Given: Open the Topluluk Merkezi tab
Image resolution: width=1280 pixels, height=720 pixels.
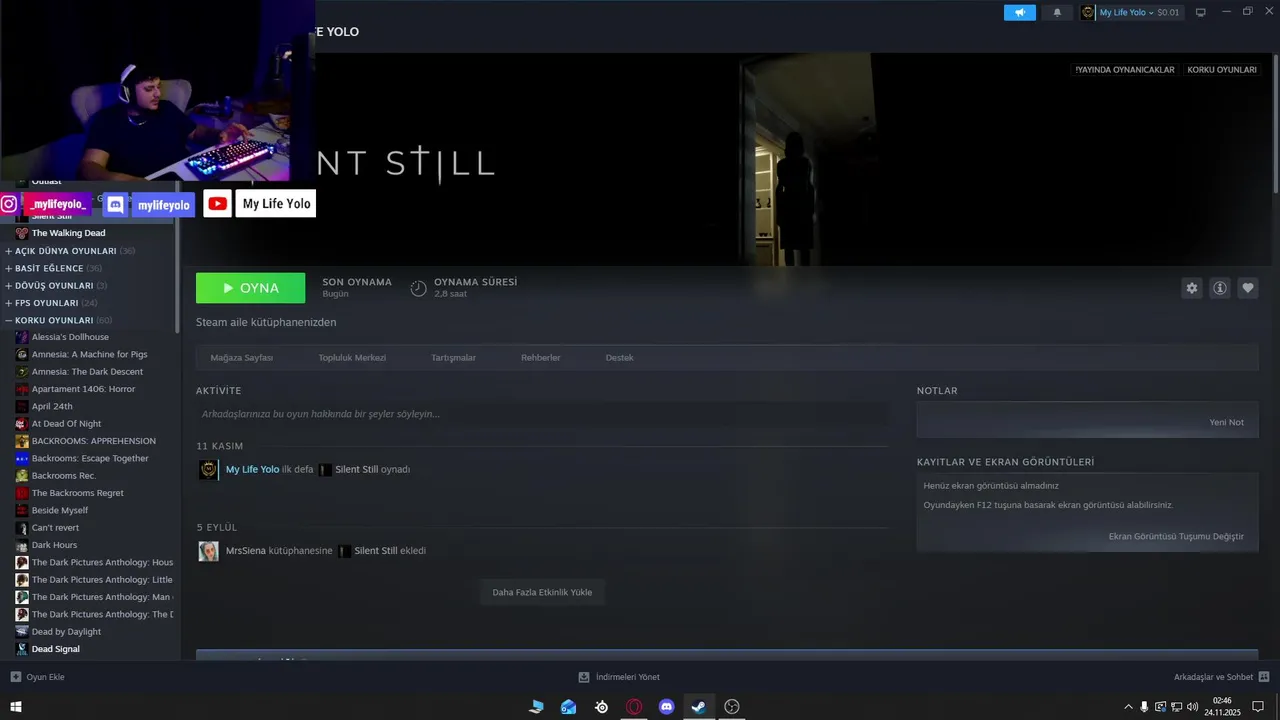Looking at the screenshot, I should point(352,357).
